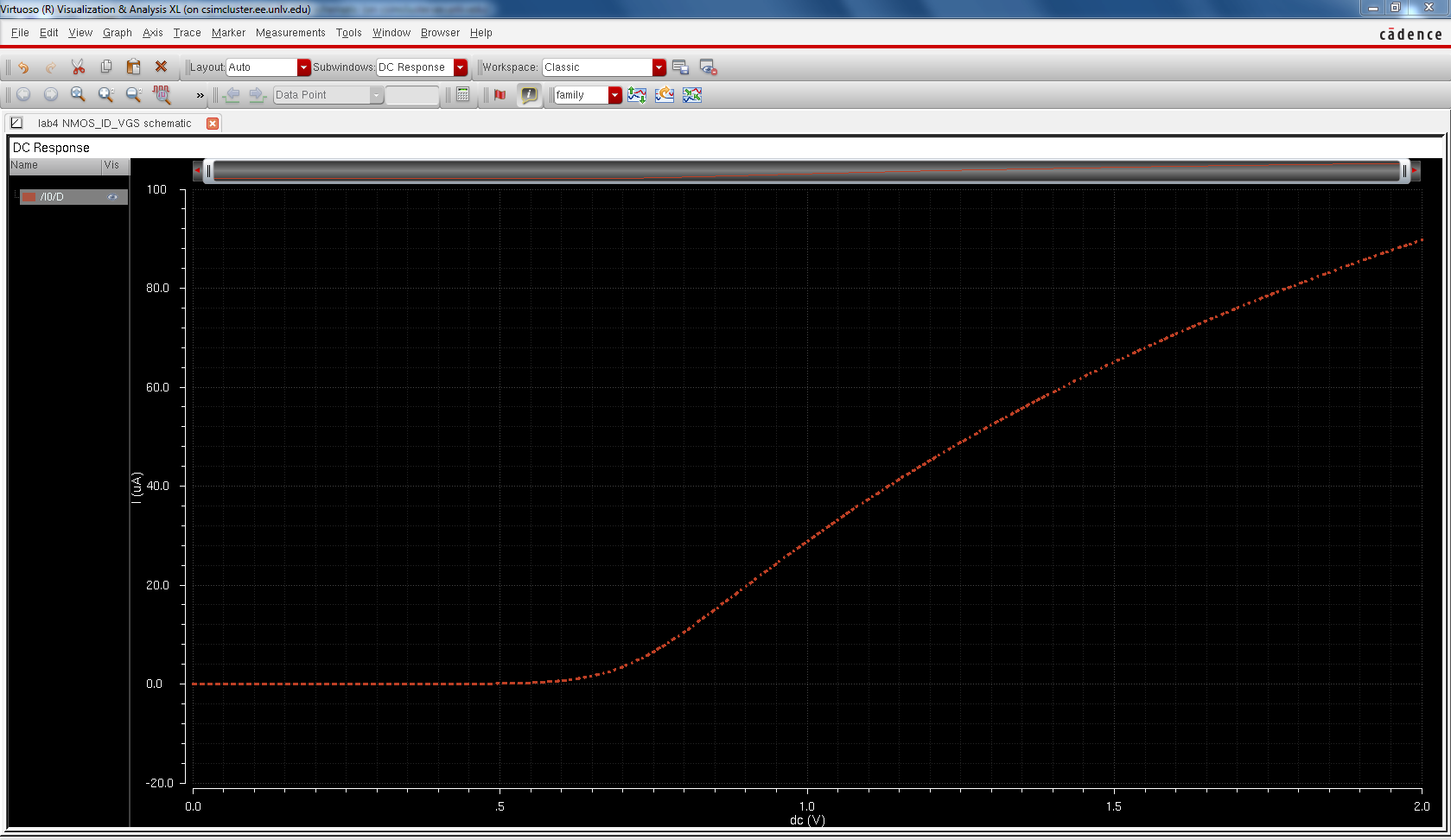The width and height of the screenshot is (1451, 840).
Task: Click the Paste clipboard icon
Action: coord(133,67)
